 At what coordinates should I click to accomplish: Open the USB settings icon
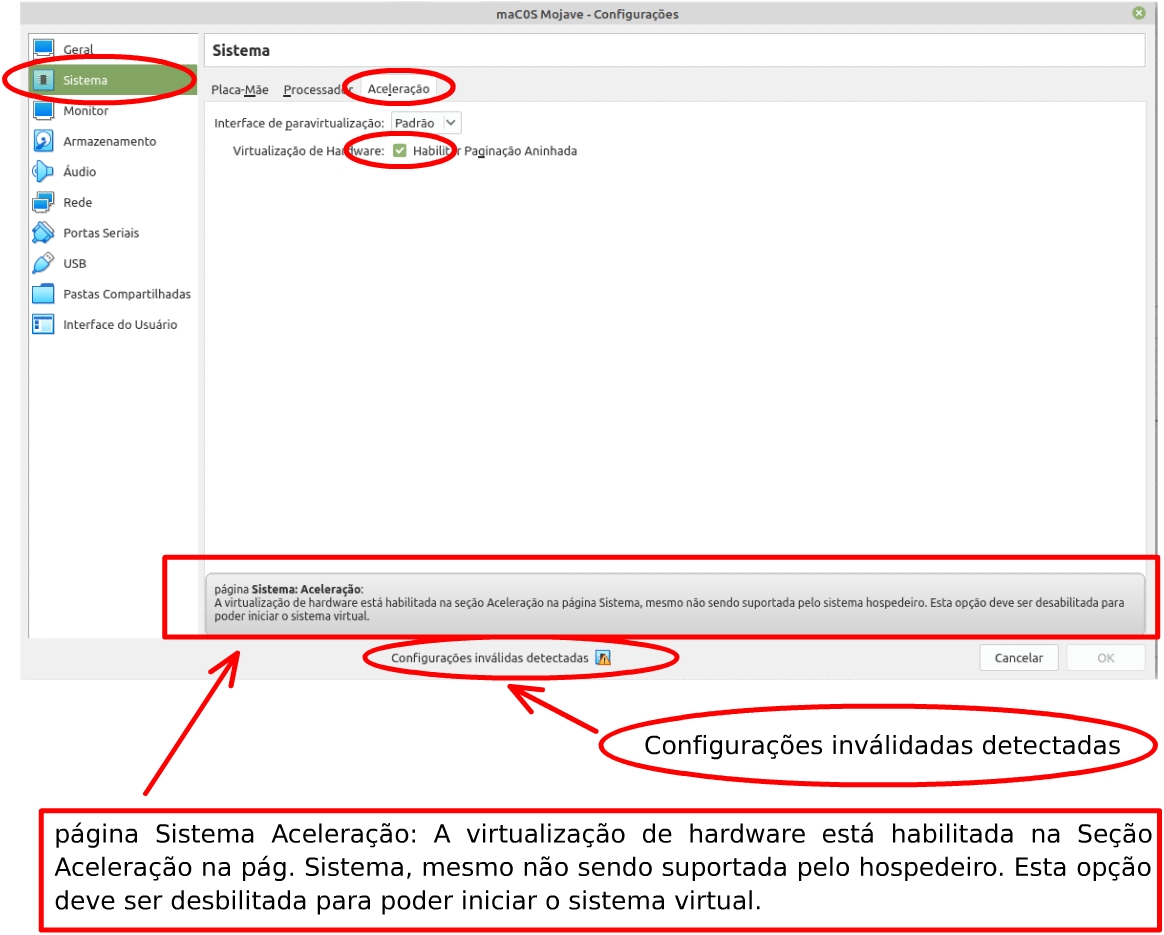(43, 264)
